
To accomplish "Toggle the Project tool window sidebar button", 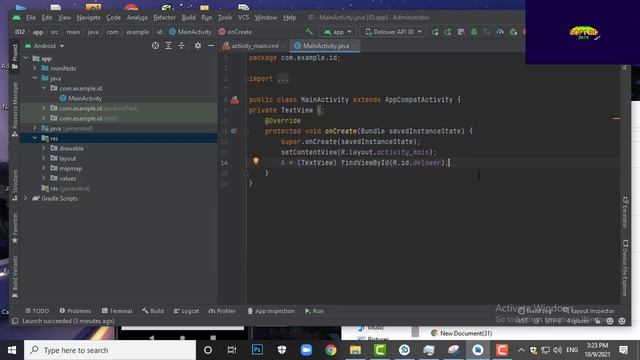I will click(x=15, y=56).
